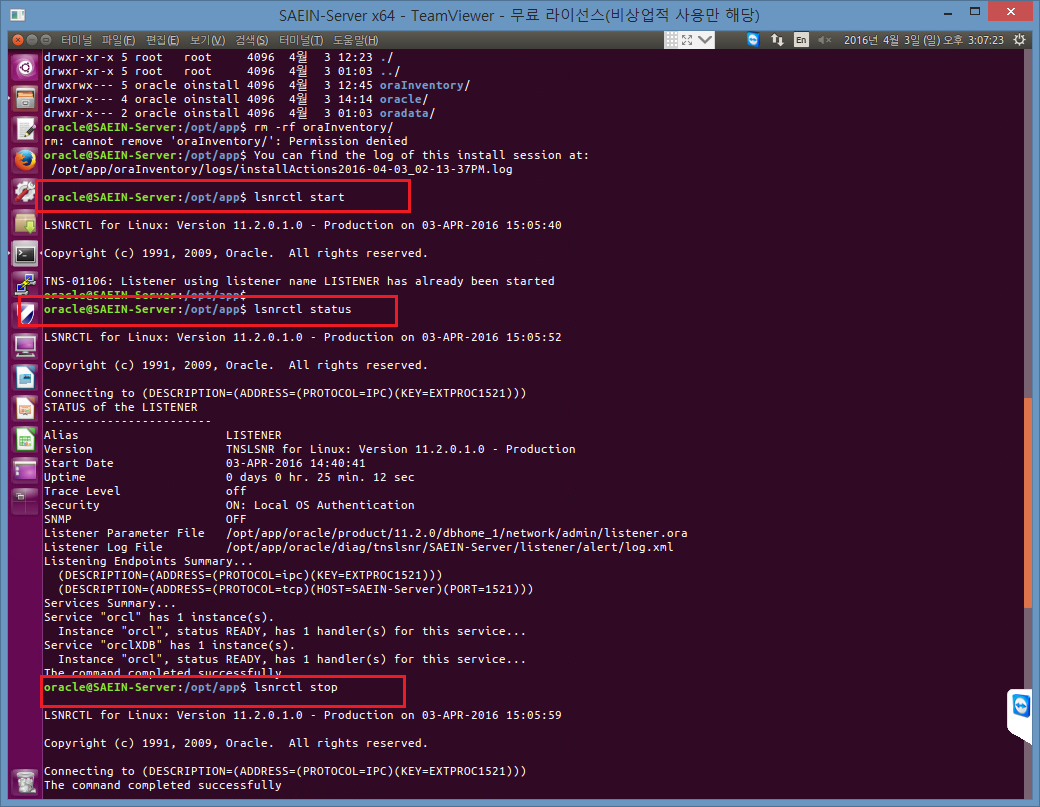Grab the TeamViewer toolbar dotted handle
The width and height of the screenshot is (1040, 807).
click(x=671, y=40)
